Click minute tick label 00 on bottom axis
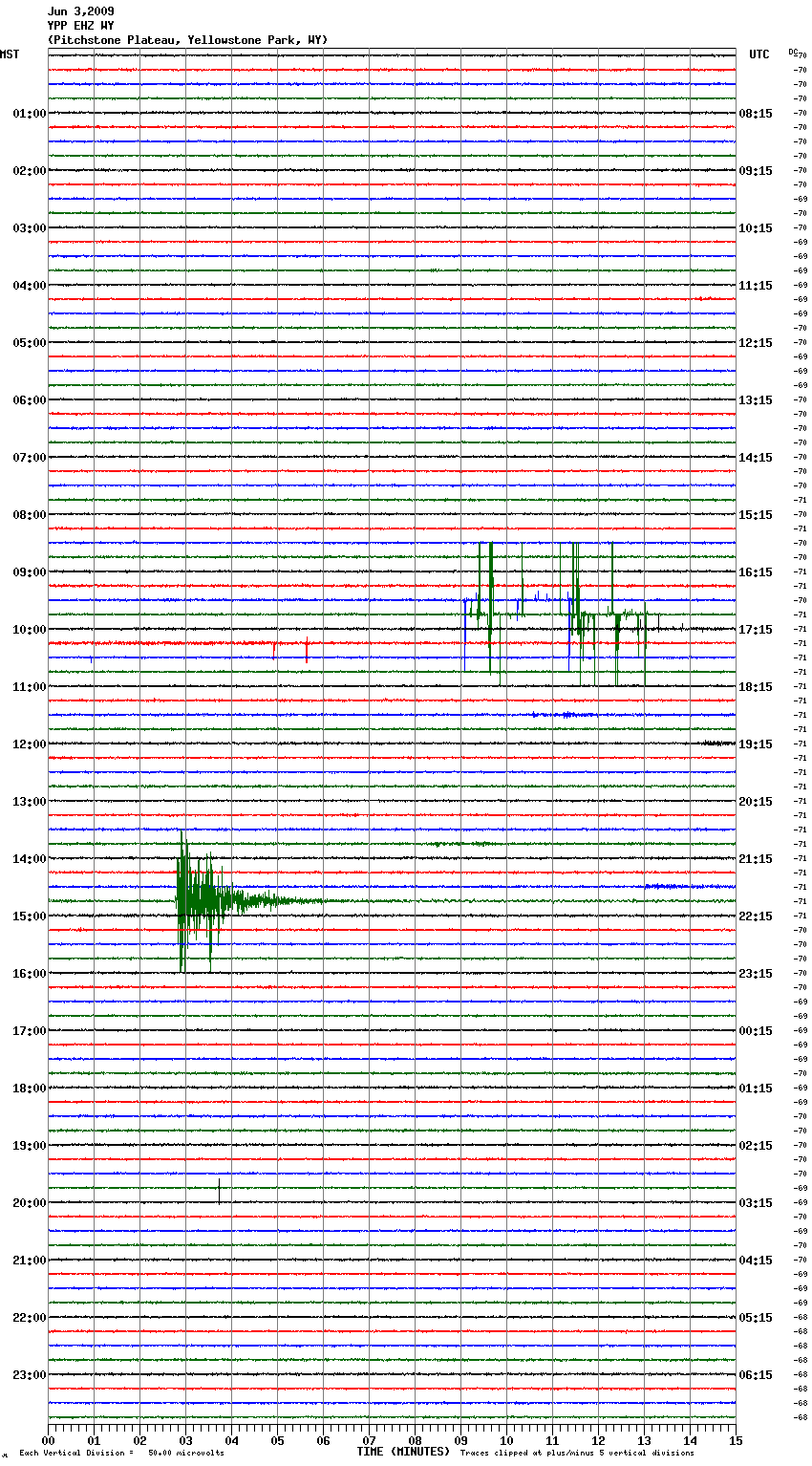The height and width of the screenshot is (1466, 812). coord(48,1441)
